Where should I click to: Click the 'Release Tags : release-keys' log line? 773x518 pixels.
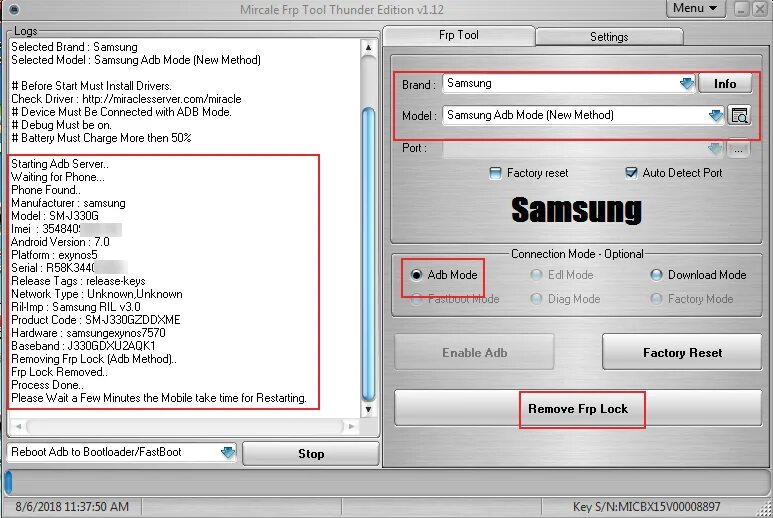tap(78, 281)
